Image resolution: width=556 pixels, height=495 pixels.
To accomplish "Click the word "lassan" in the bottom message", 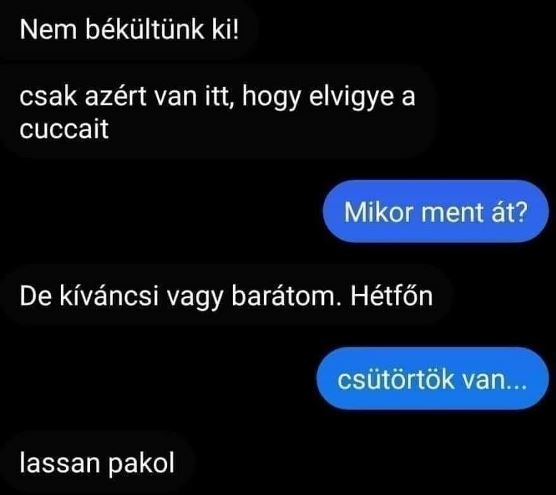I will pyautogui.click(x=60, y=463).
